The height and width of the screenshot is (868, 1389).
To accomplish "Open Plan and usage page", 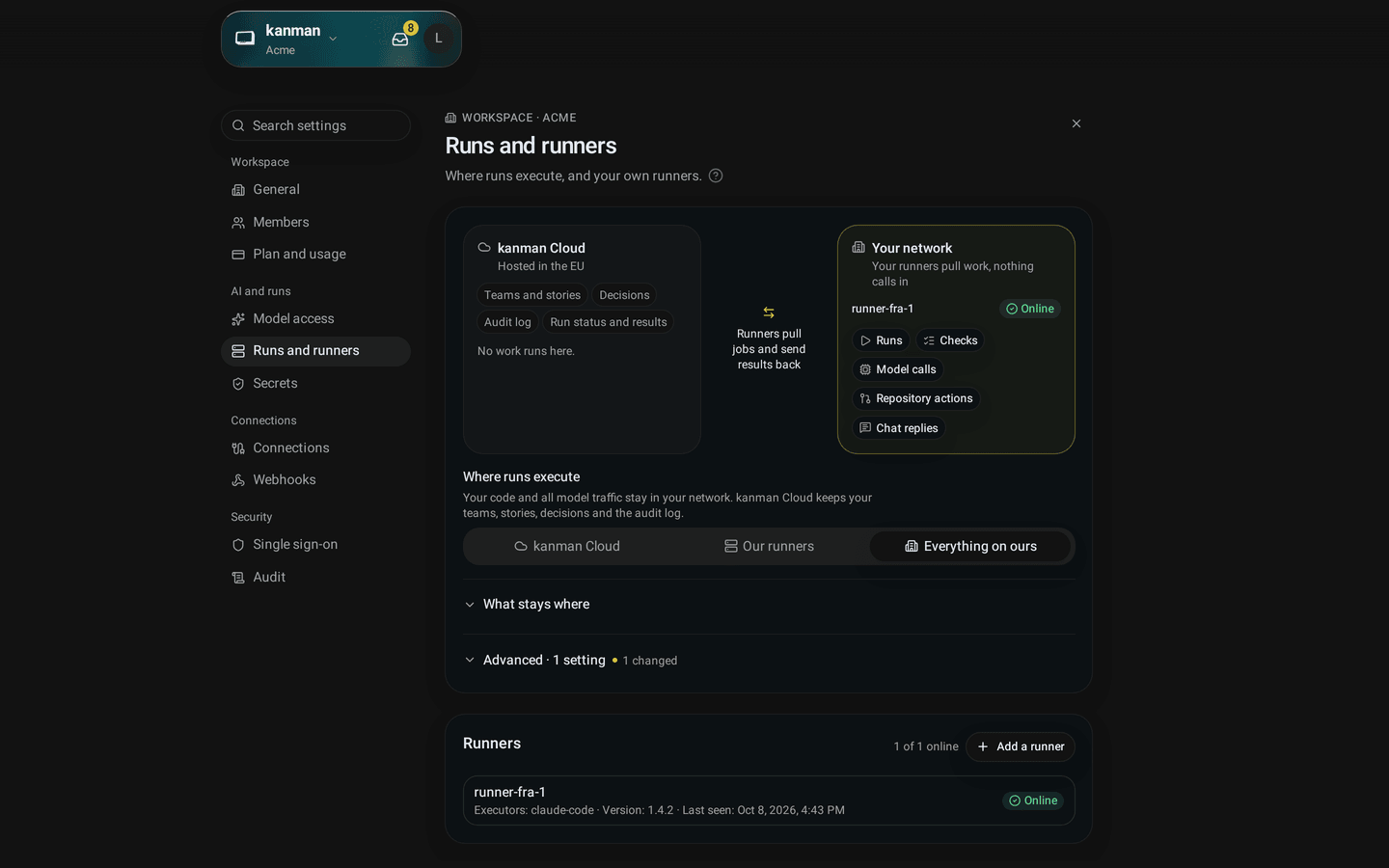I will tap(315, 255).
